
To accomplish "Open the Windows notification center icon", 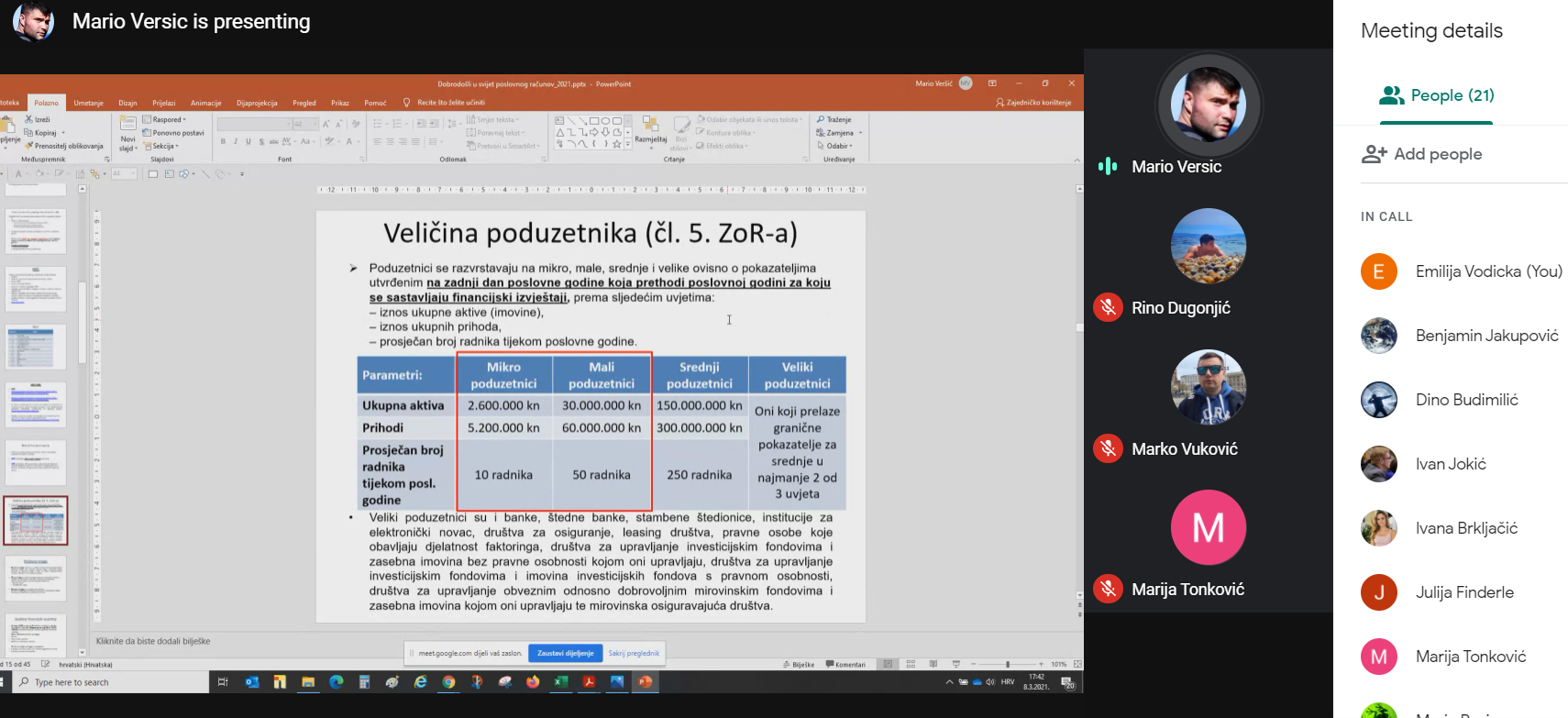I will (x=1068, y=682).
